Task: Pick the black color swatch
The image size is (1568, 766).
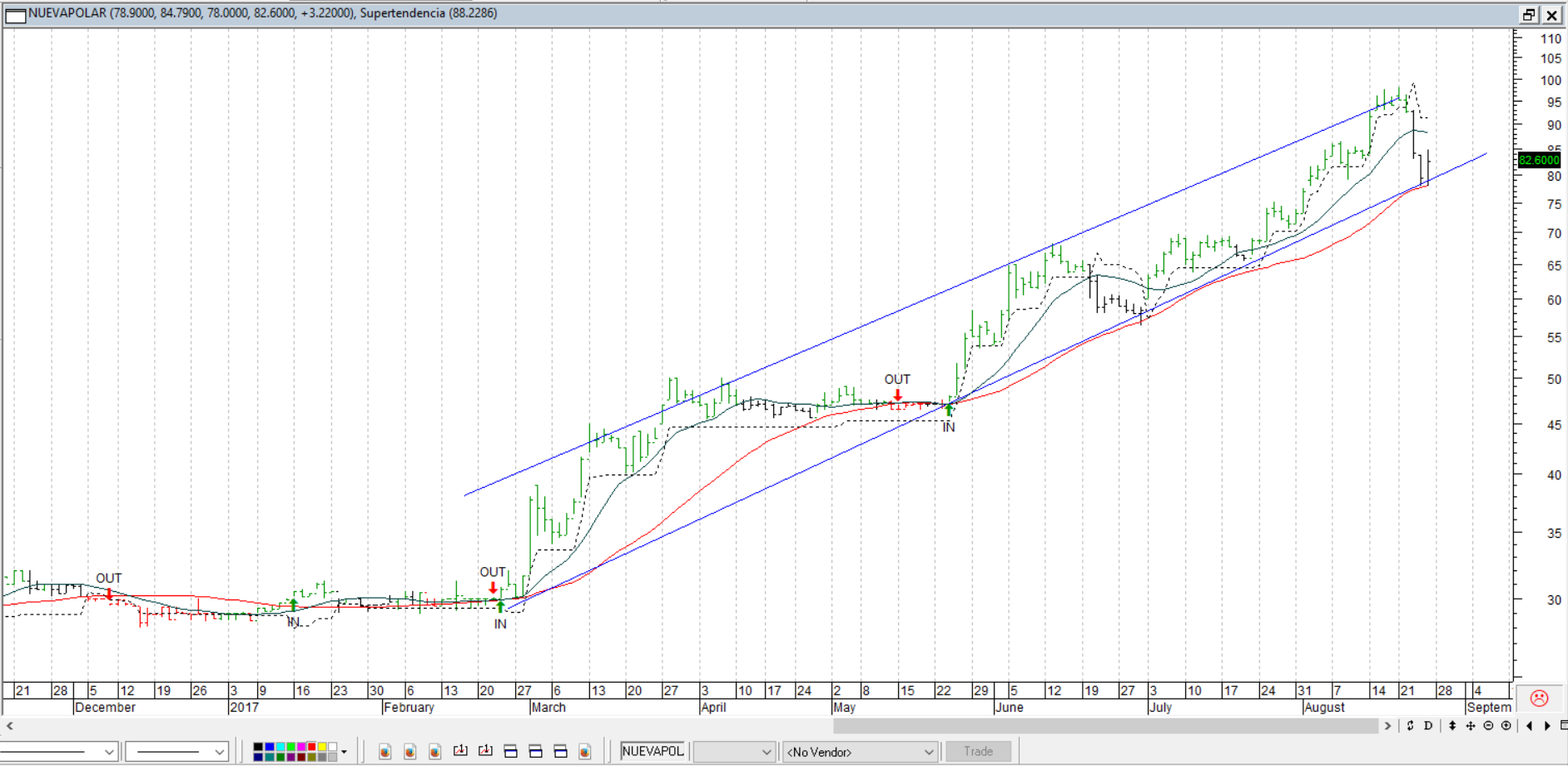Action: [x=258, y=747]
